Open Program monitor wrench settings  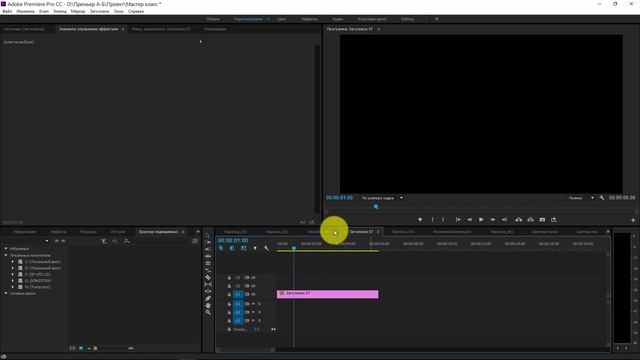tap(602, 198)
